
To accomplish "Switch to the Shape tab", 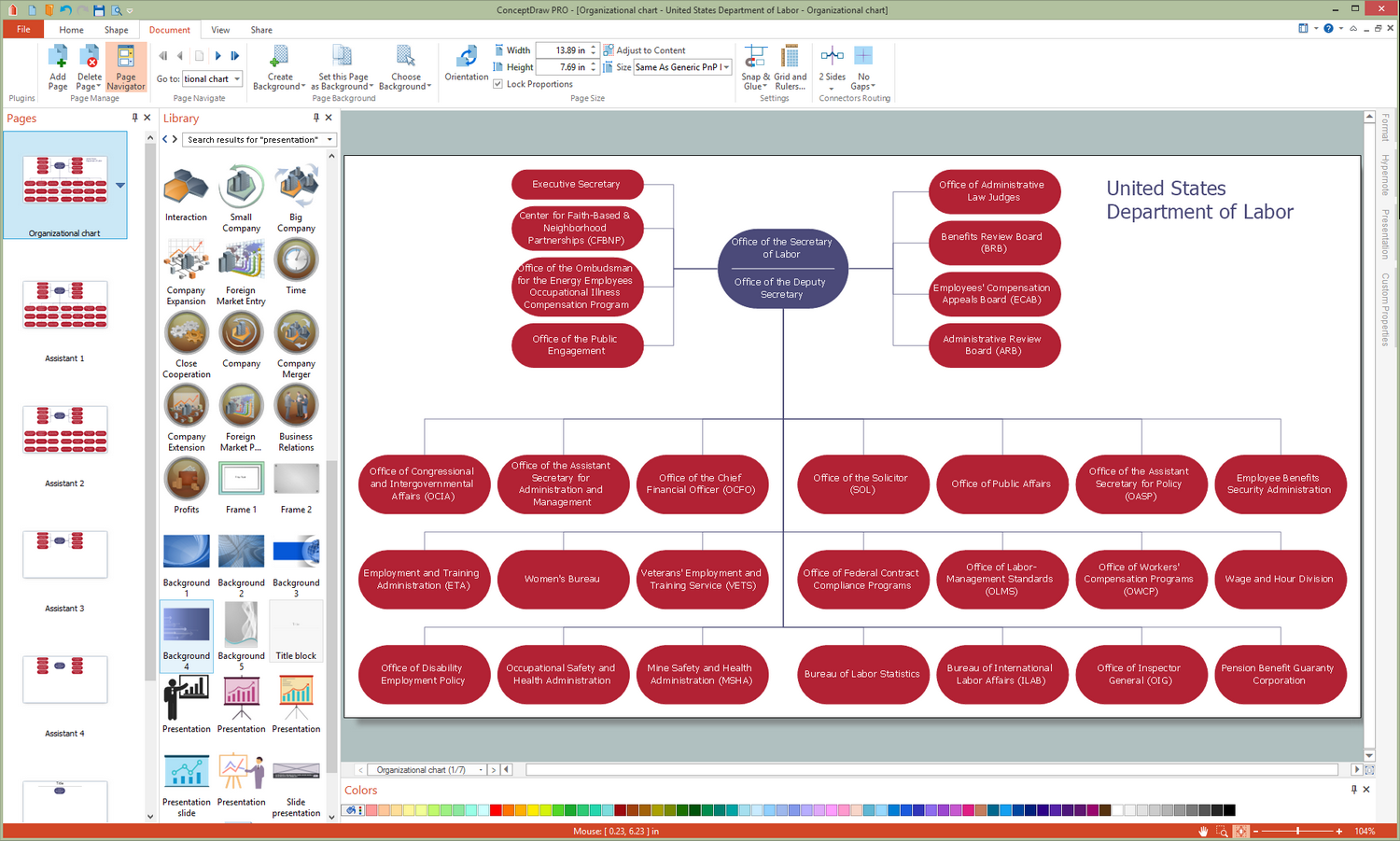I will click(117, 30).
